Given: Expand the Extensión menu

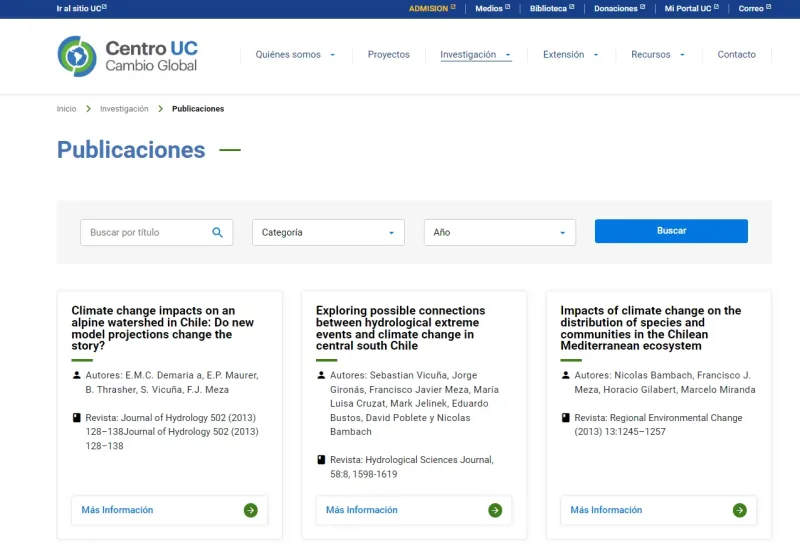Looking at the screenshot, I should pos(570,55).
